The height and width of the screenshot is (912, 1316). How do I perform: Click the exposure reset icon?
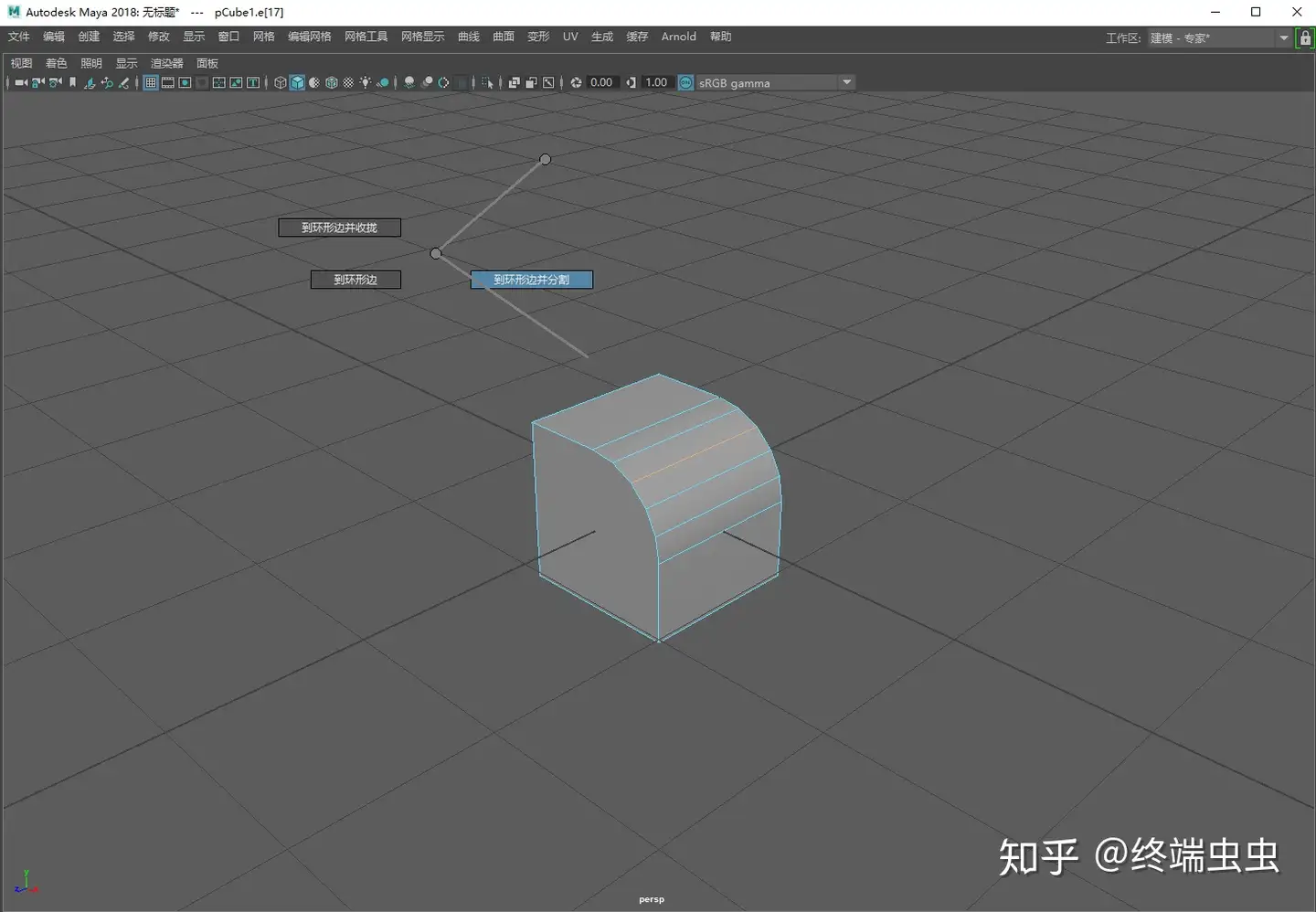click(x=576, y=82)
